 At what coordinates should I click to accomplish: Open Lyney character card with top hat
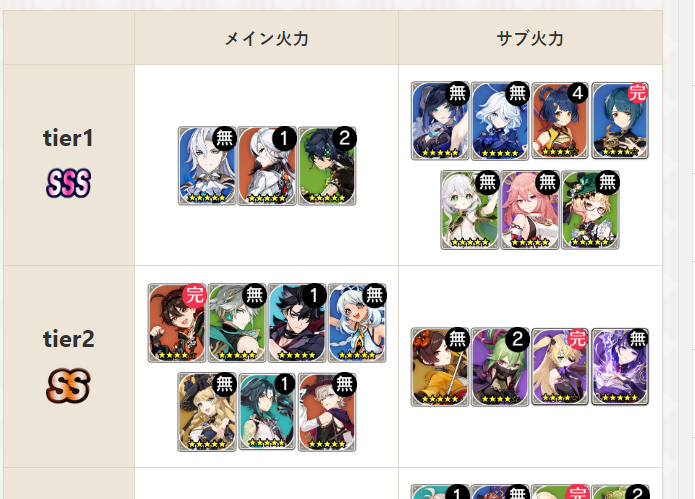(x=327, y=412)
